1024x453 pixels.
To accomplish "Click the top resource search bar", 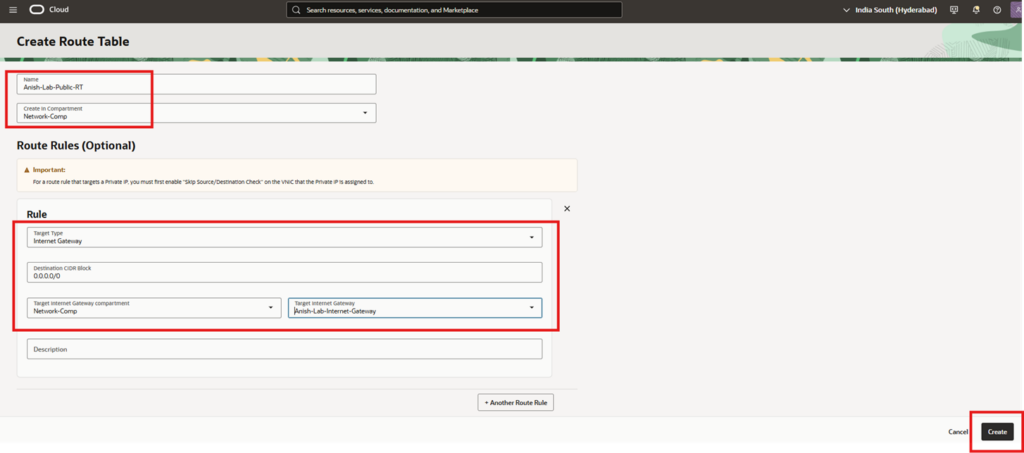I will [x=455, y=10].
